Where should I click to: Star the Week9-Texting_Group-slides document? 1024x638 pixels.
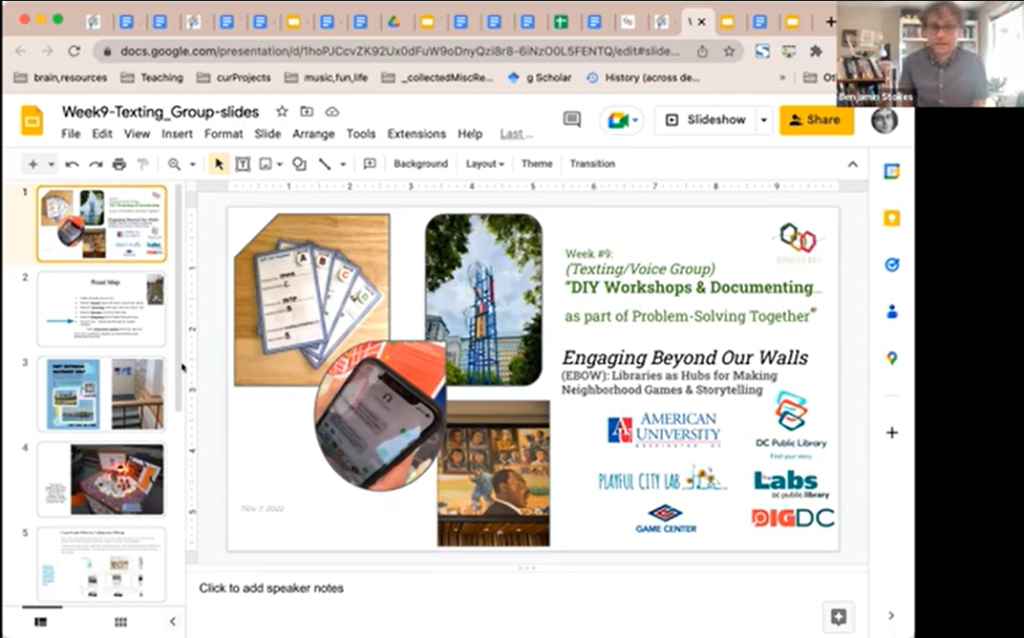[282, 112]
